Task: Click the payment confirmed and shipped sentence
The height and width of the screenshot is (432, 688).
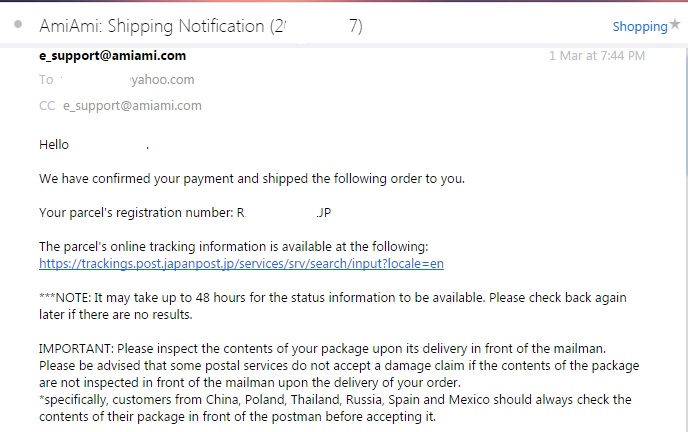Action: point(252,179)
